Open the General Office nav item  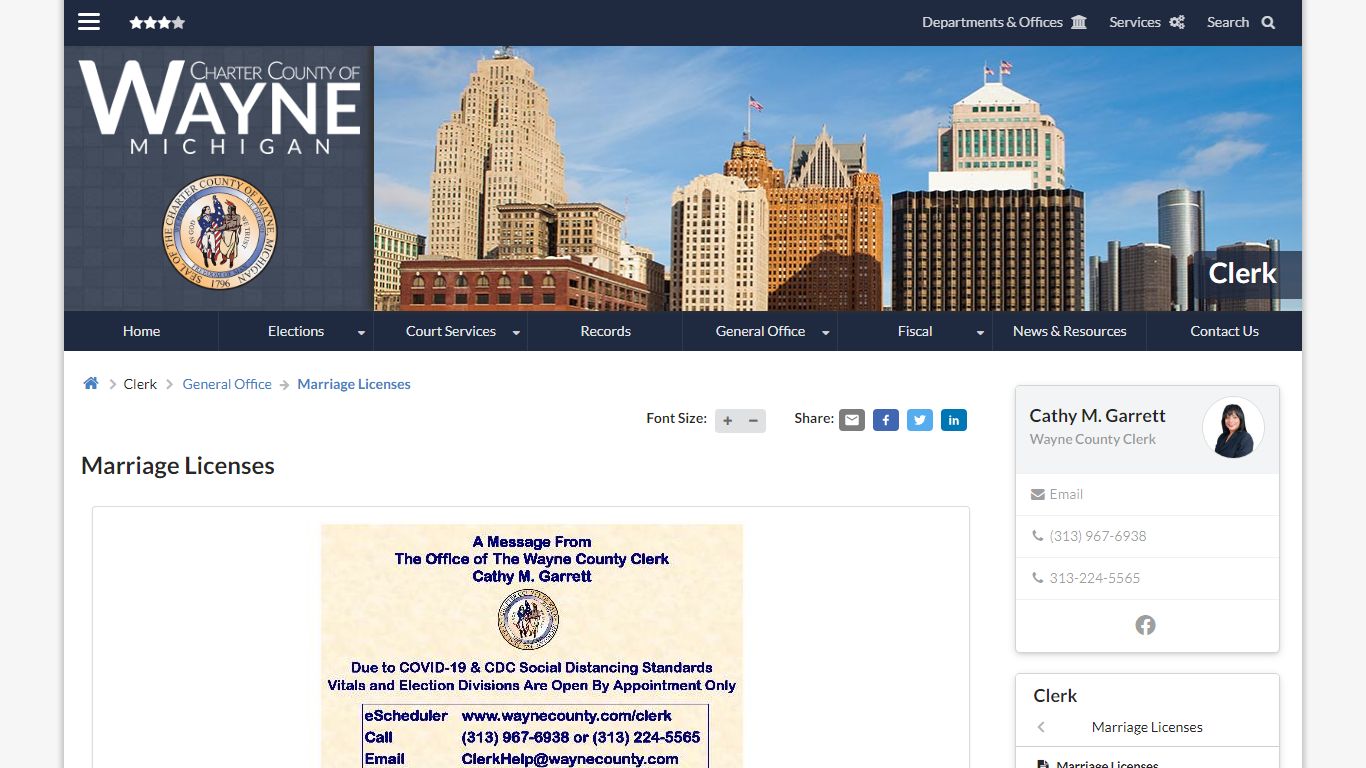760,331
